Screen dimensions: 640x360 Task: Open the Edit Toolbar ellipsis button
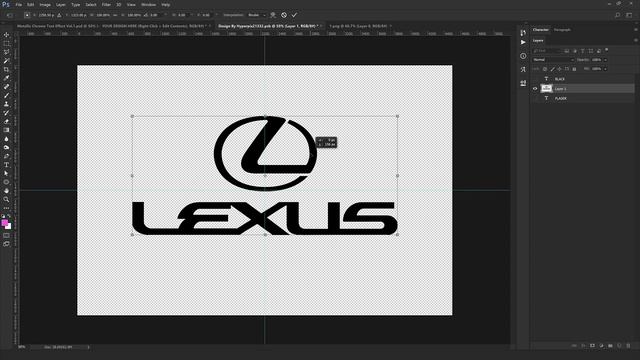tap(6, 208)
